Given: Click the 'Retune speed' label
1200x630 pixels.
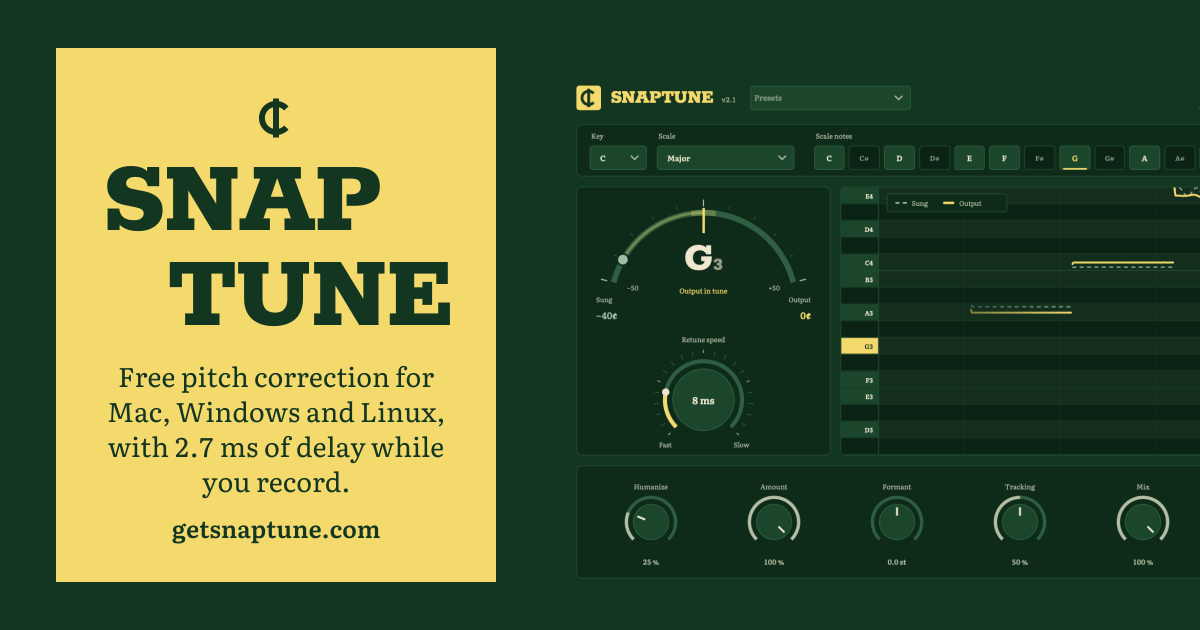Looking at the screenshot, I should click(703, 340).
